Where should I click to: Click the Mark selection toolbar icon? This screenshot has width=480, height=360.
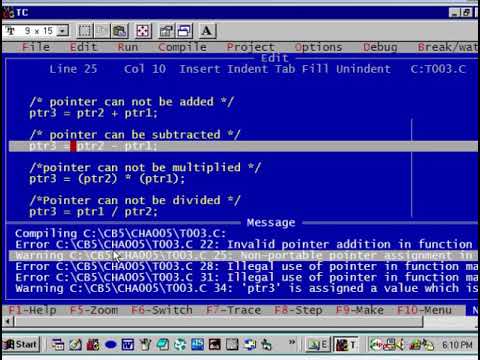tap(85, 31)
